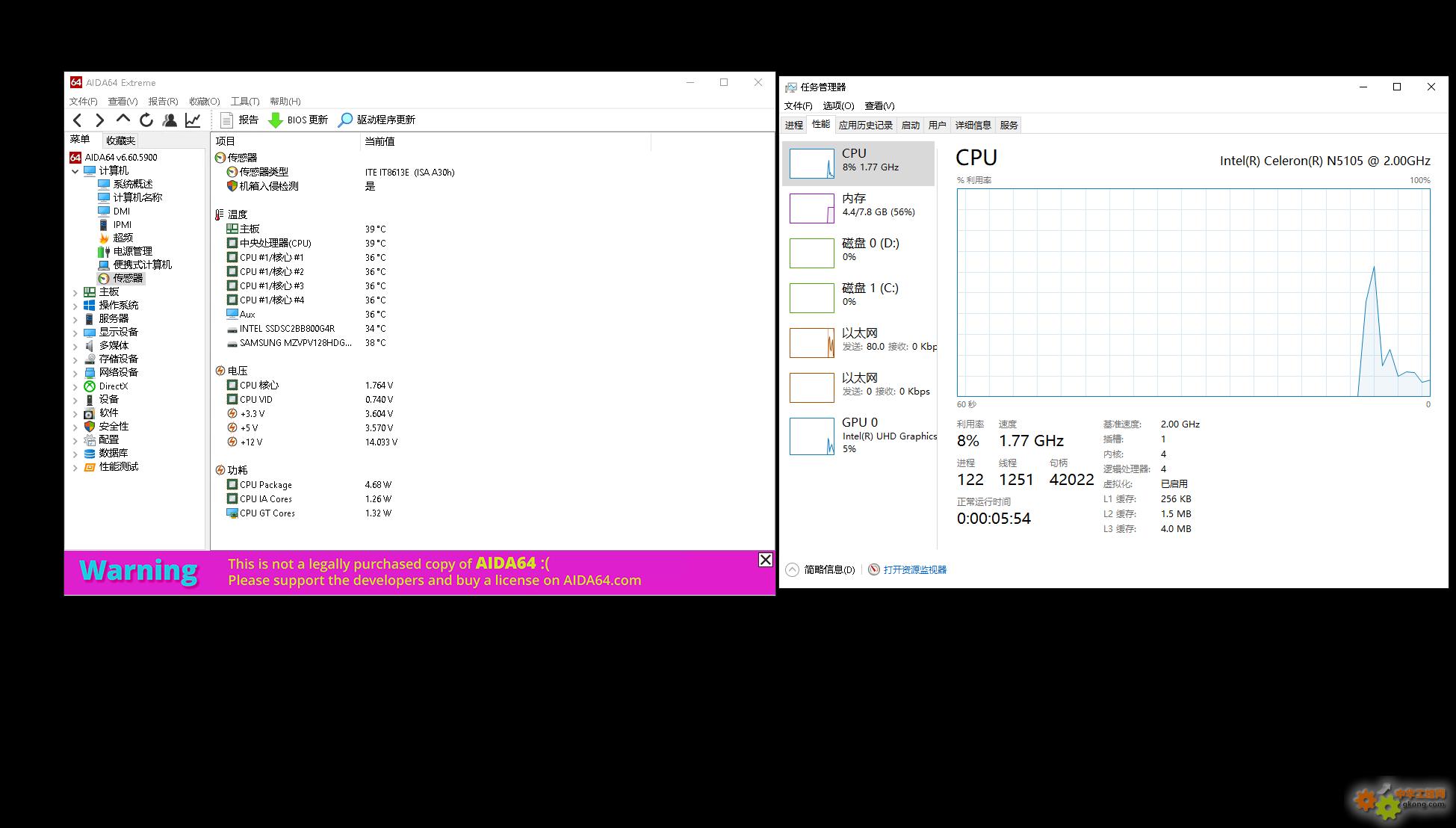Select DMI tree item
The height and width of the screenshot is (828, 1456).
tap(114, 211)
